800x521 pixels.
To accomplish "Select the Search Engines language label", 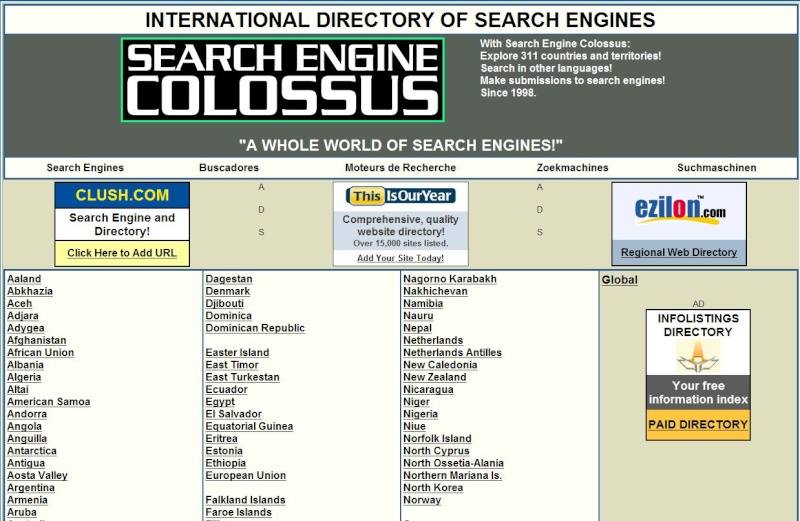I will [x=85, y=167].
